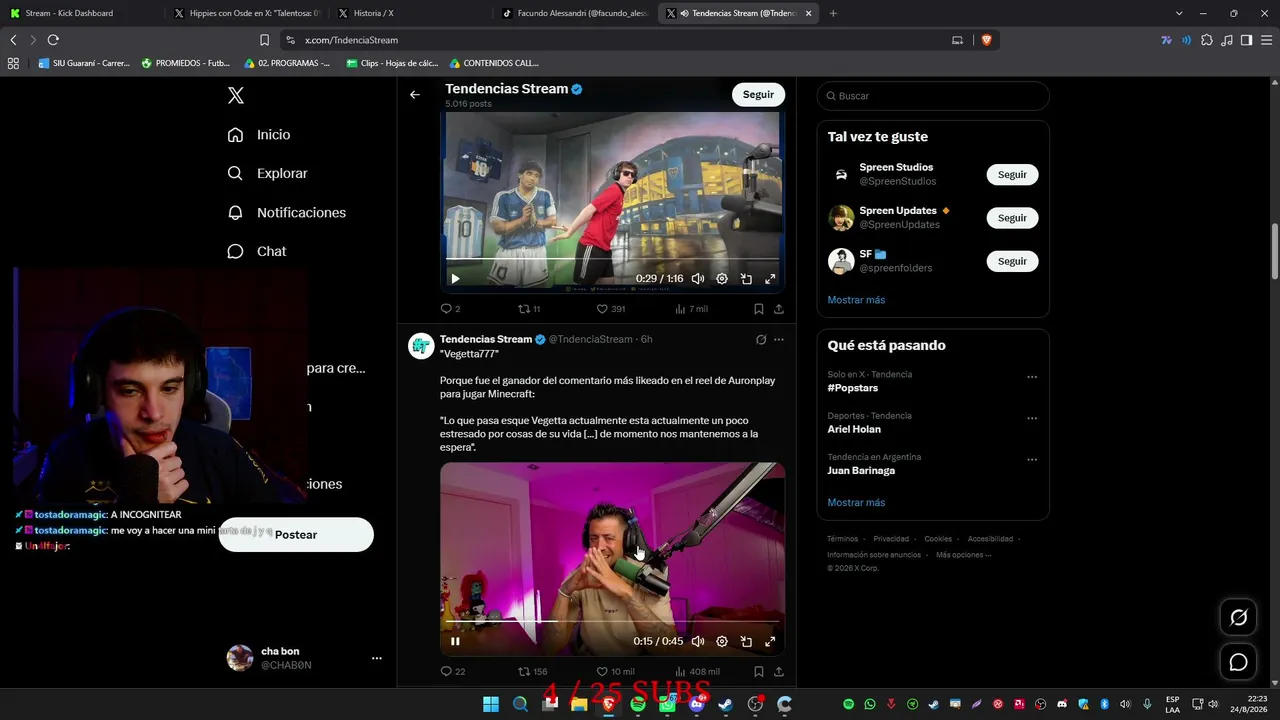
Task: Open settings gear on the 0:45 video
Action: (x=722, y=642)
